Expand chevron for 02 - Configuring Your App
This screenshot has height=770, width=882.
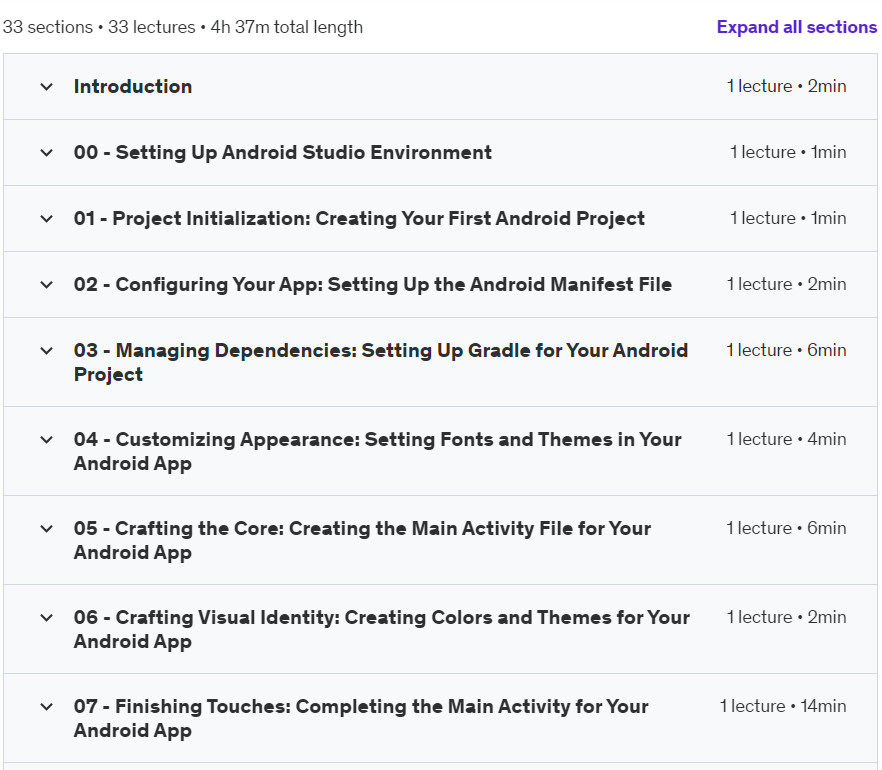point(47,285)
